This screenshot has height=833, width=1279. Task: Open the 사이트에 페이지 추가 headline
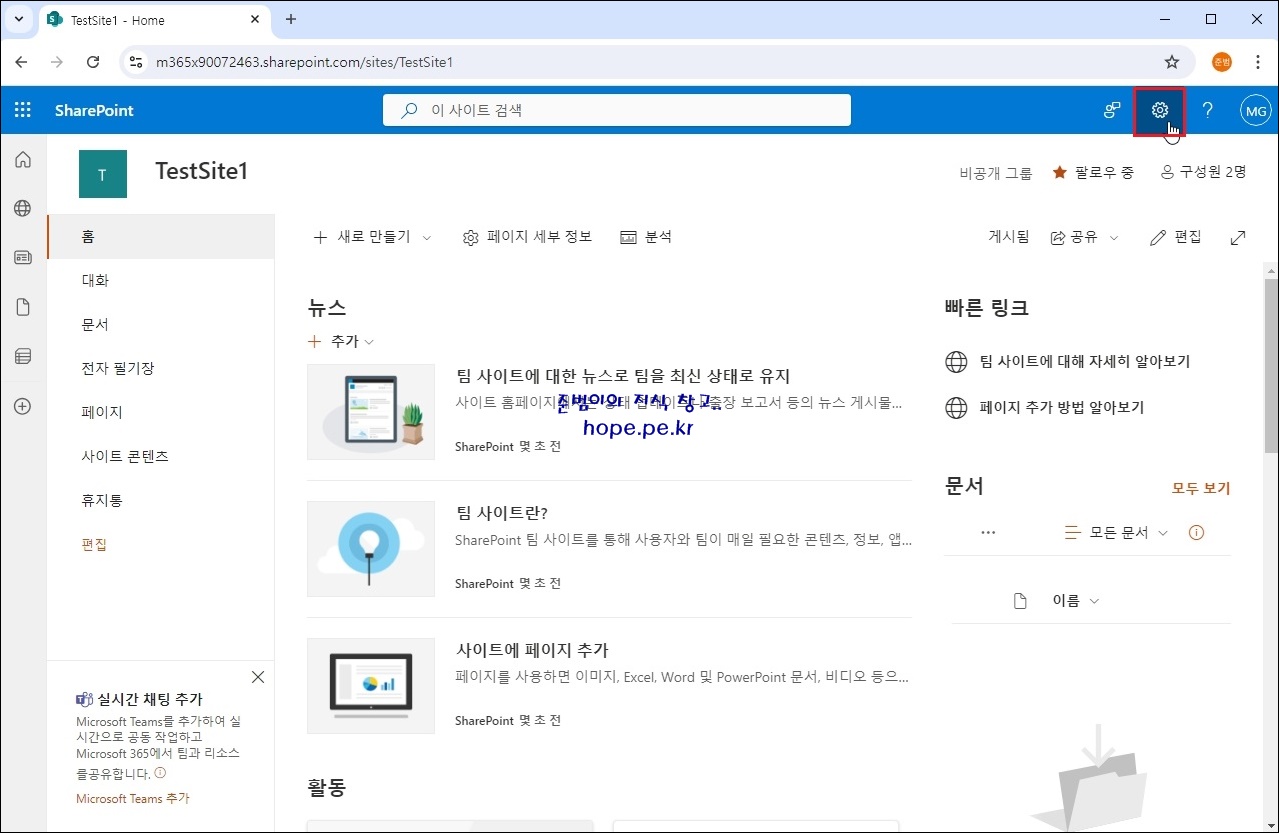(x=531, y=650)
